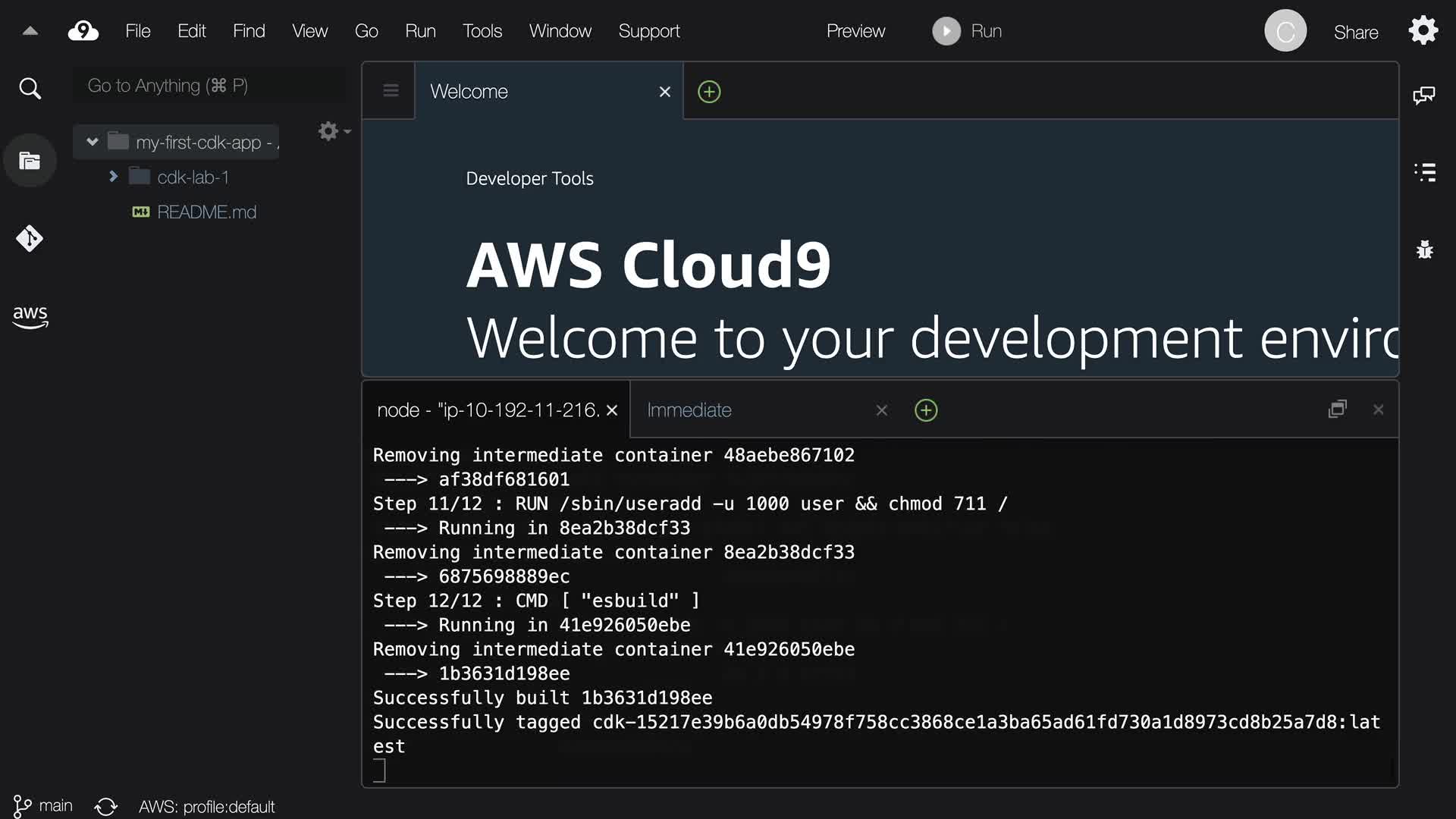1456x819 pixels.
Task: Open the Outline panel icon
Action: point(1425,172)
